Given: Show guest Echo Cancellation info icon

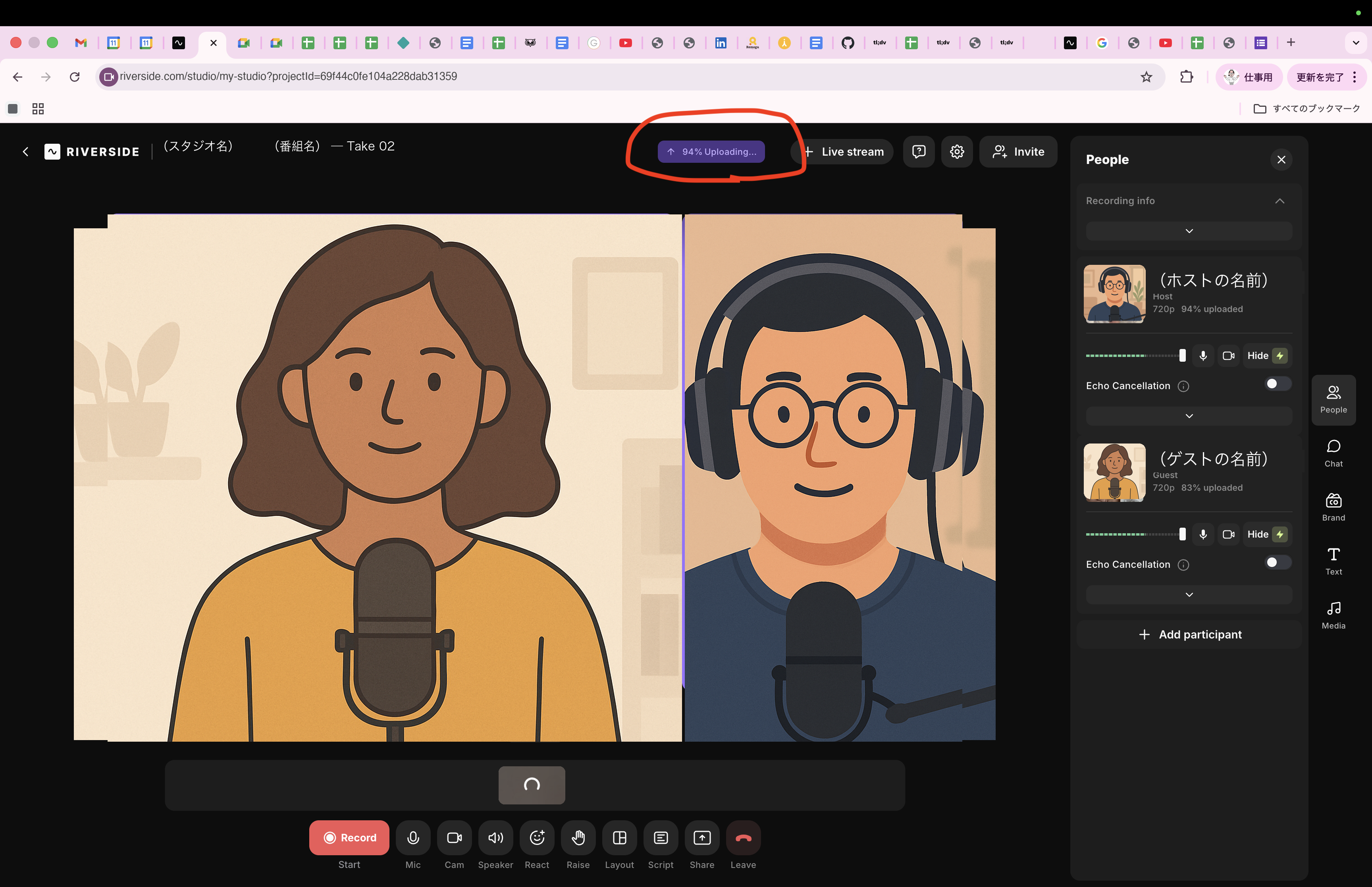Looking at the screenshot, I should click(x=1183, y=565).
